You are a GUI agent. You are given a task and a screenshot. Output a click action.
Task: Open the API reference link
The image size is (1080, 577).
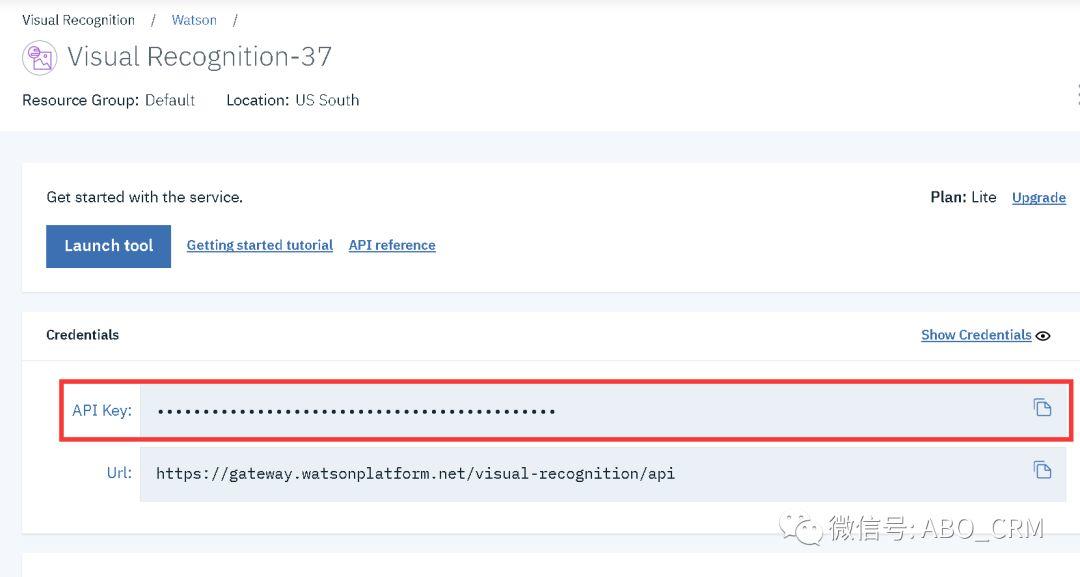click(x=392, y=245)
